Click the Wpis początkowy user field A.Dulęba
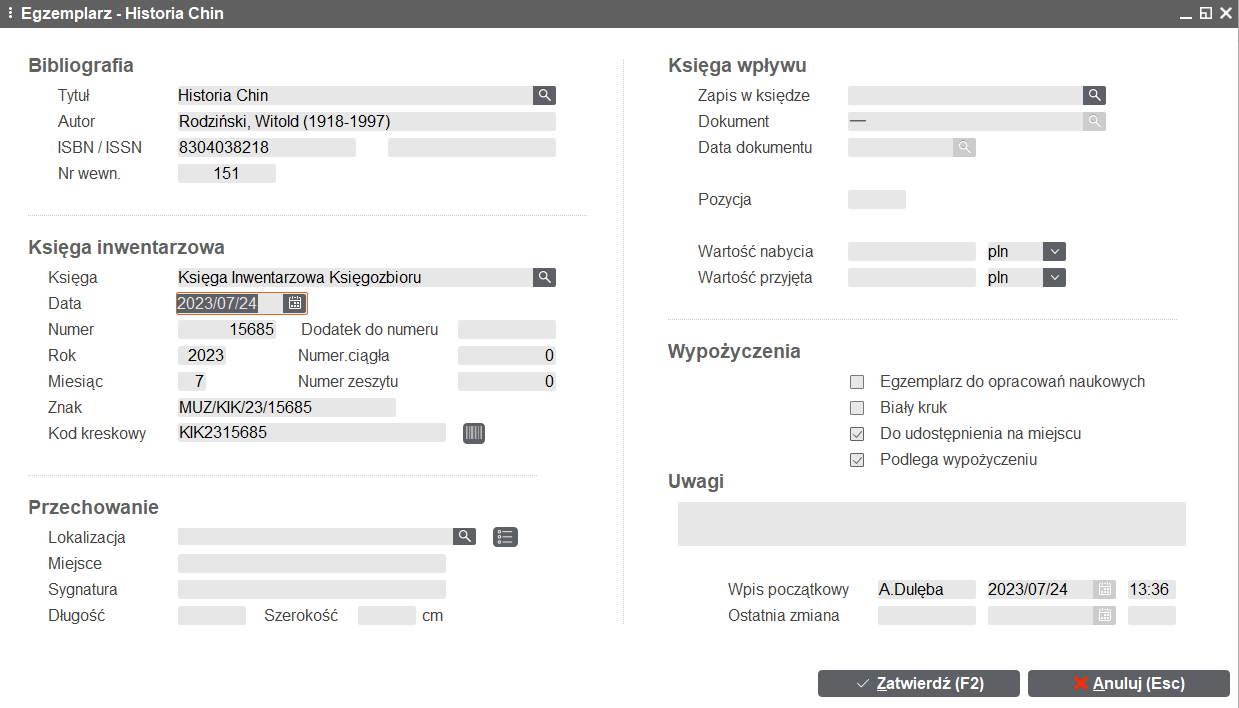This screenshot has height=708, width=1239. tap(927, 589)
